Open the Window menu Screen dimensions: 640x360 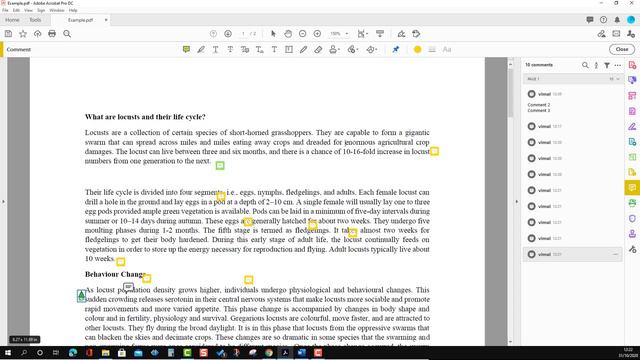click(57, 10)
